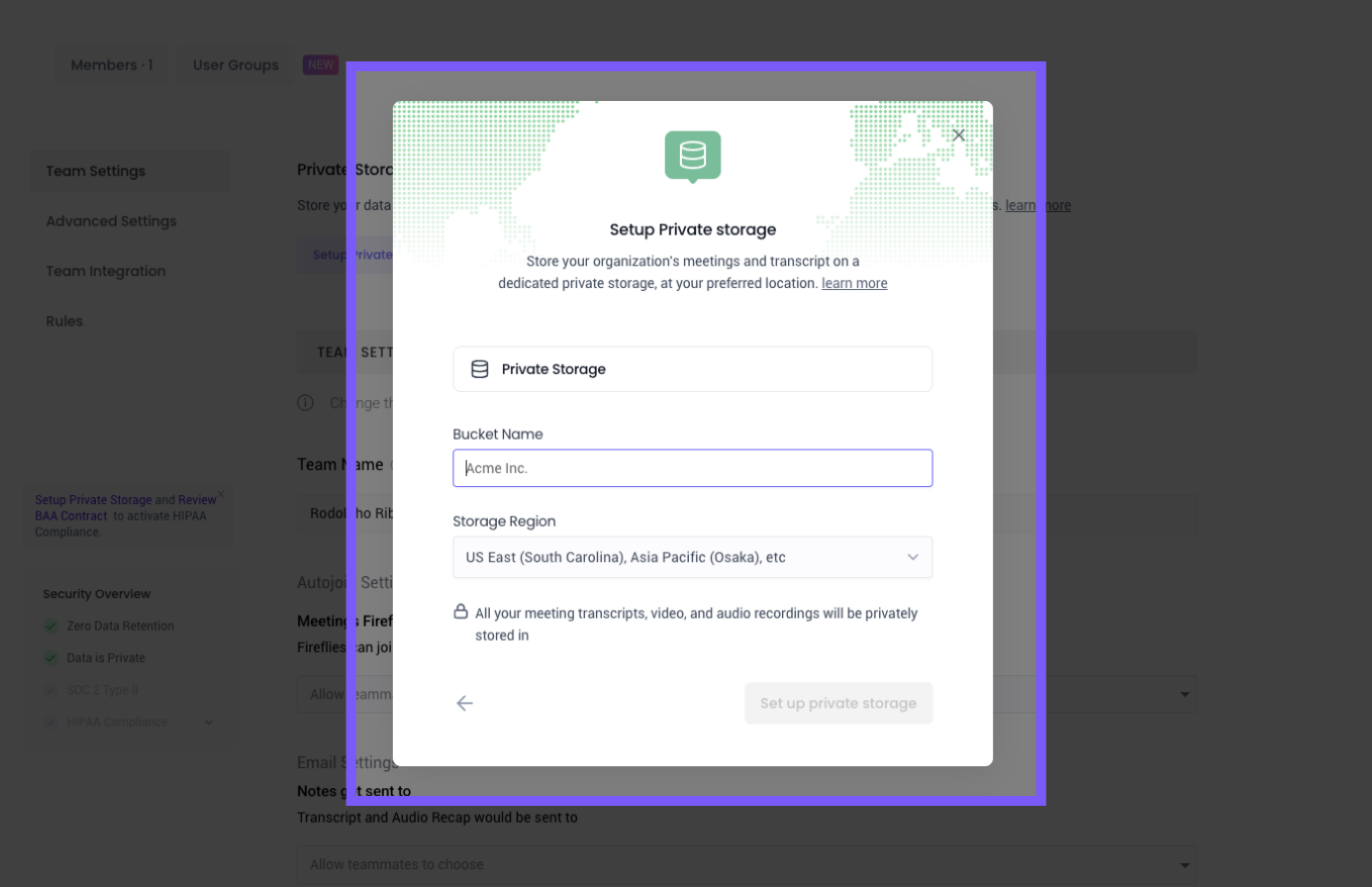Switch to the Members tab
Image resolution: width=1372 pixels, height=887 pixels.
pyautogui.click(x=112, y=65)
